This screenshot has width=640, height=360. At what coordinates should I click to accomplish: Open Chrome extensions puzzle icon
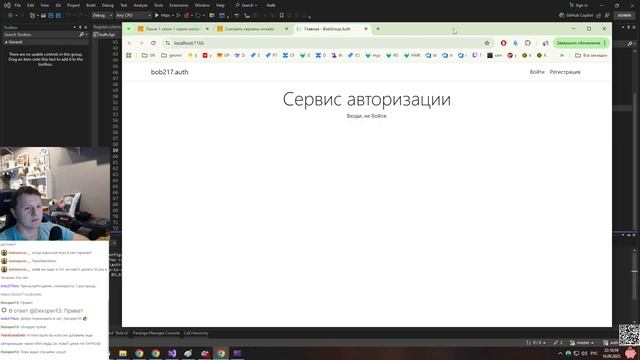click(527, 43)
